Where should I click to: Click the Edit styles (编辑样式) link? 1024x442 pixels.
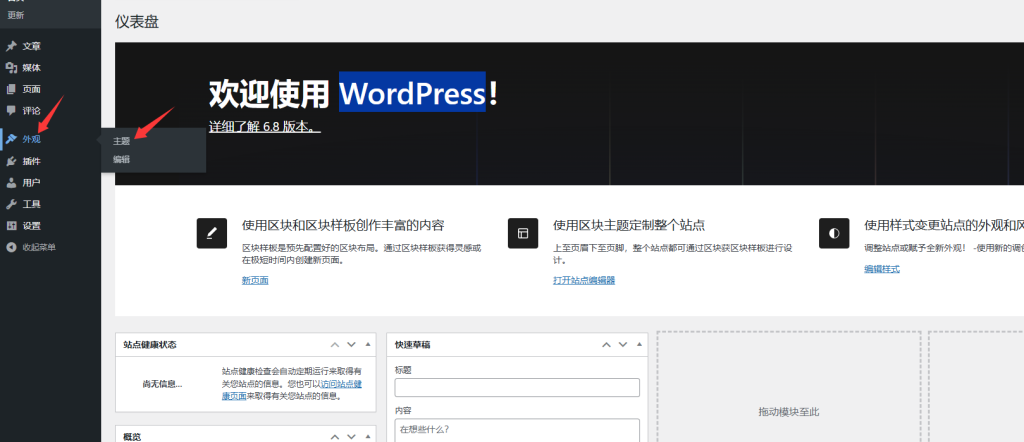(x=882, y=268)
